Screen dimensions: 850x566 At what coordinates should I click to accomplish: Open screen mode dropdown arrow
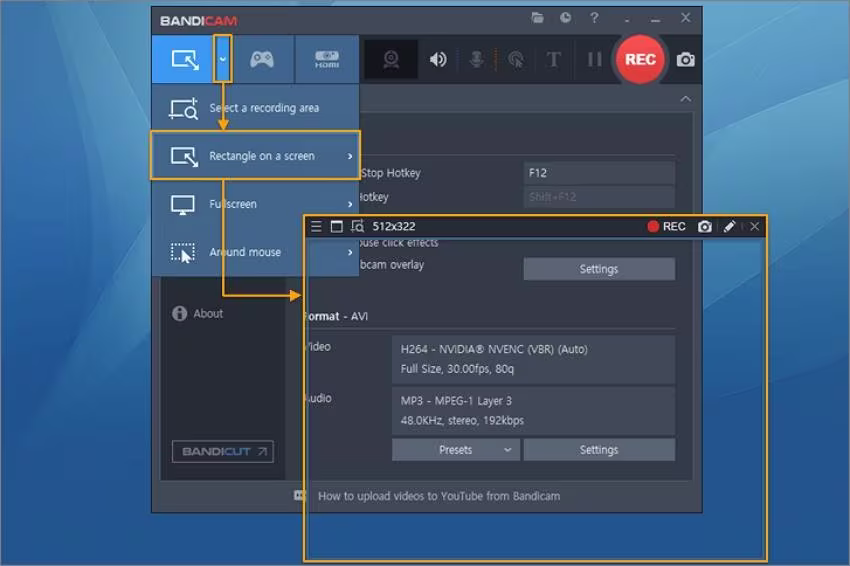[x=223, y=59]
